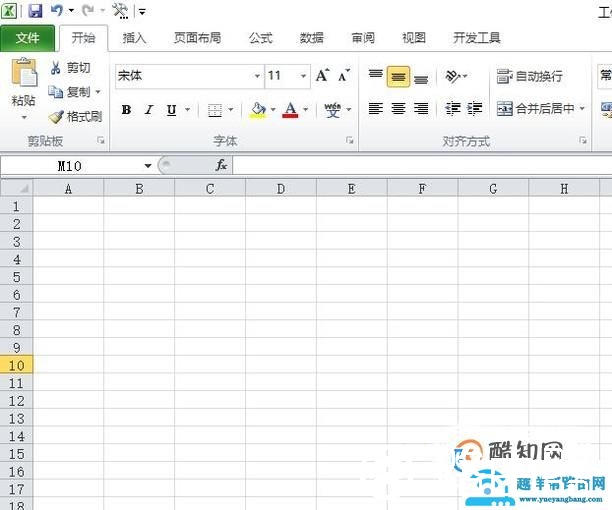Open 字体 group dialog launcher
Viewport: 612px width, 510px height.
click(x=350, y=140)
